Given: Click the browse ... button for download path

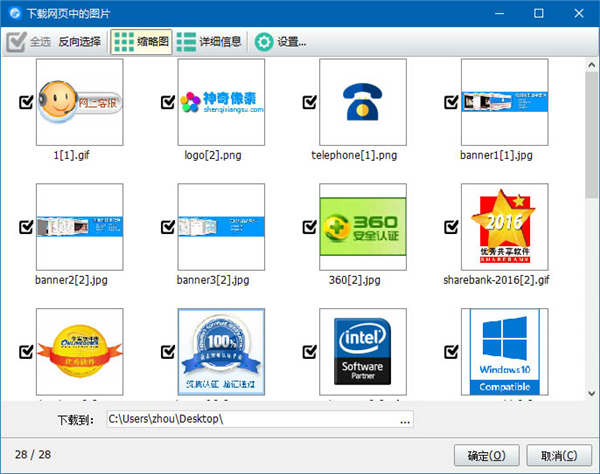Looking at the screenshot, I should click(x=405, y=419).
